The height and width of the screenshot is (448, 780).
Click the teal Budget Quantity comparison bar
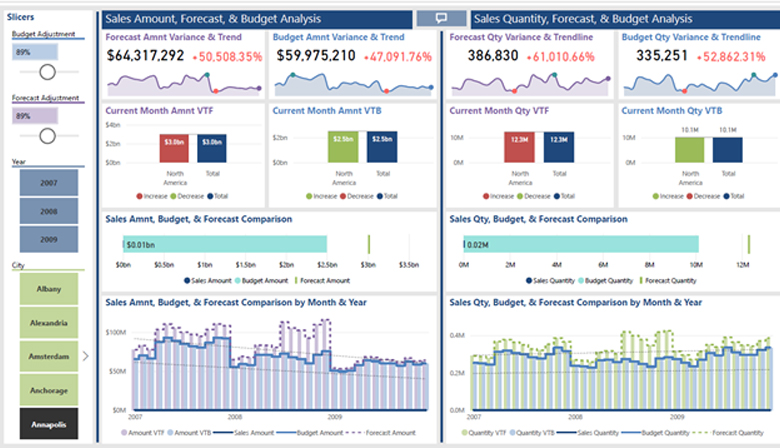580,245
